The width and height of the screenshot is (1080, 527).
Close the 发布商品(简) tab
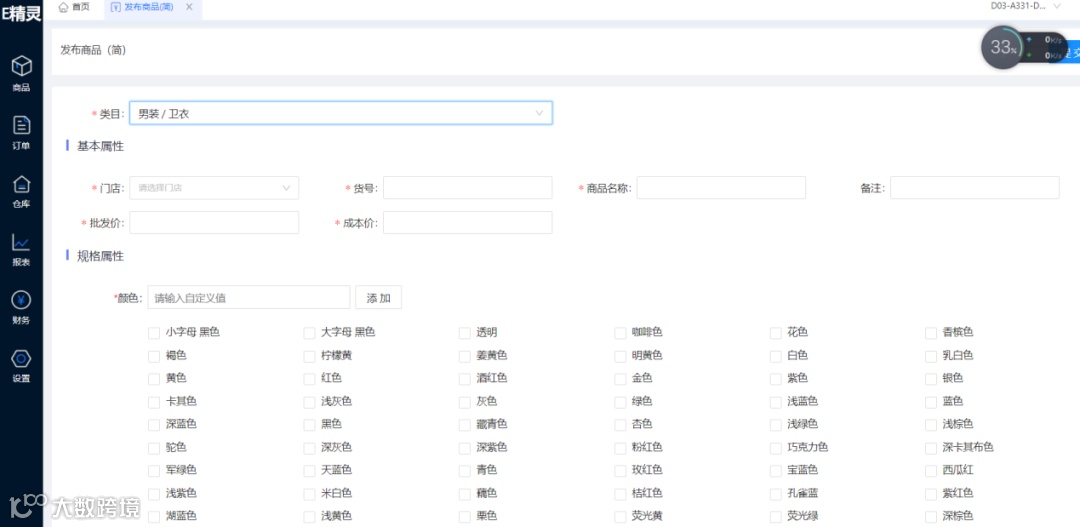click(189, 7)
